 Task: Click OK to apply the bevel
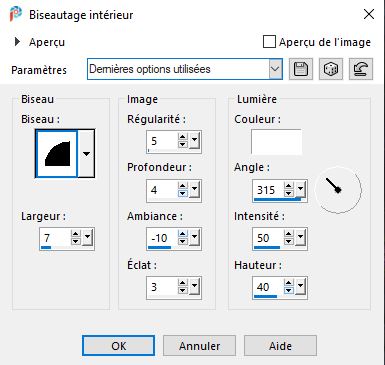[x=119, y=346]
